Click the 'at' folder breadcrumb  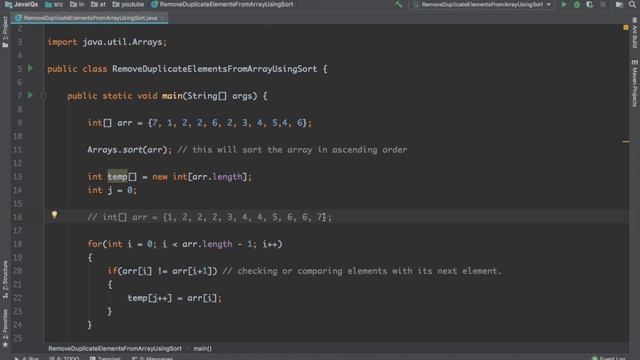98,4
